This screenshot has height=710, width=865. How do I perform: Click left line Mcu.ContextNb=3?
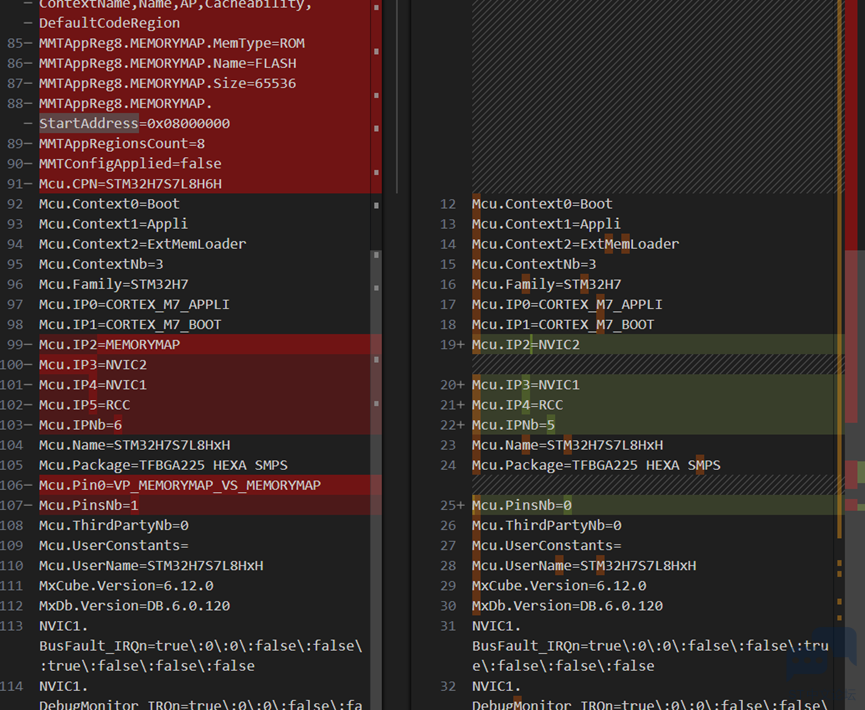[101, 264]
